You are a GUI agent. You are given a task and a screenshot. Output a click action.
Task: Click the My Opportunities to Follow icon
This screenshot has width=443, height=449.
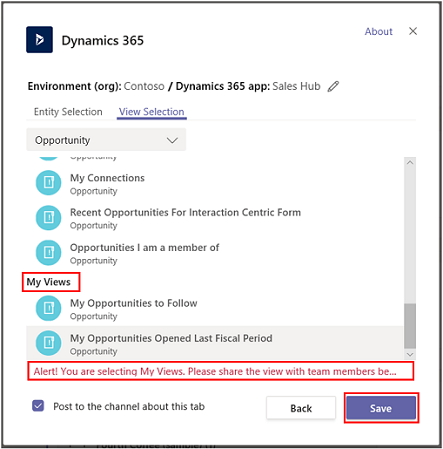(x=49, y=308)
